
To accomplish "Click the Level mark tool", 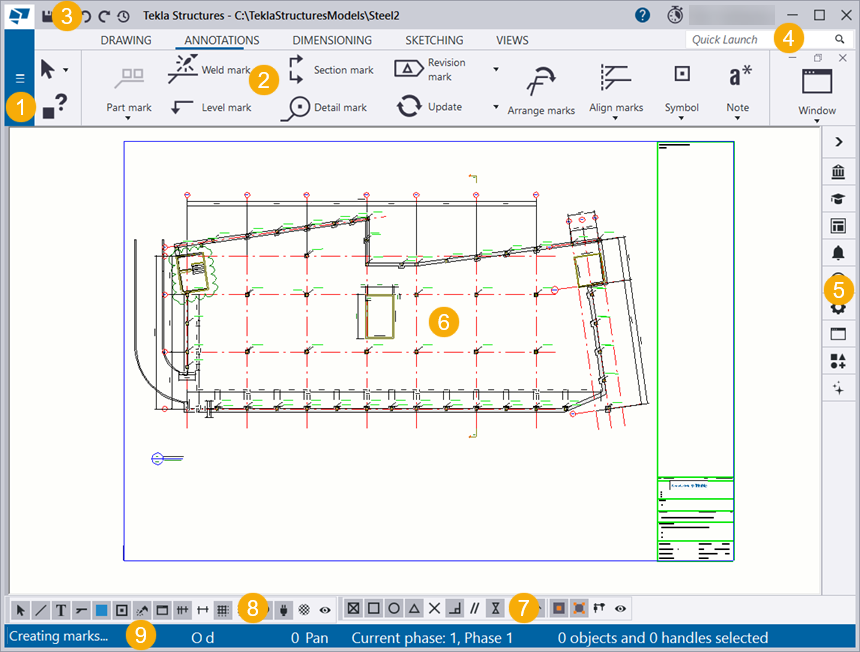I will point(211,108).
